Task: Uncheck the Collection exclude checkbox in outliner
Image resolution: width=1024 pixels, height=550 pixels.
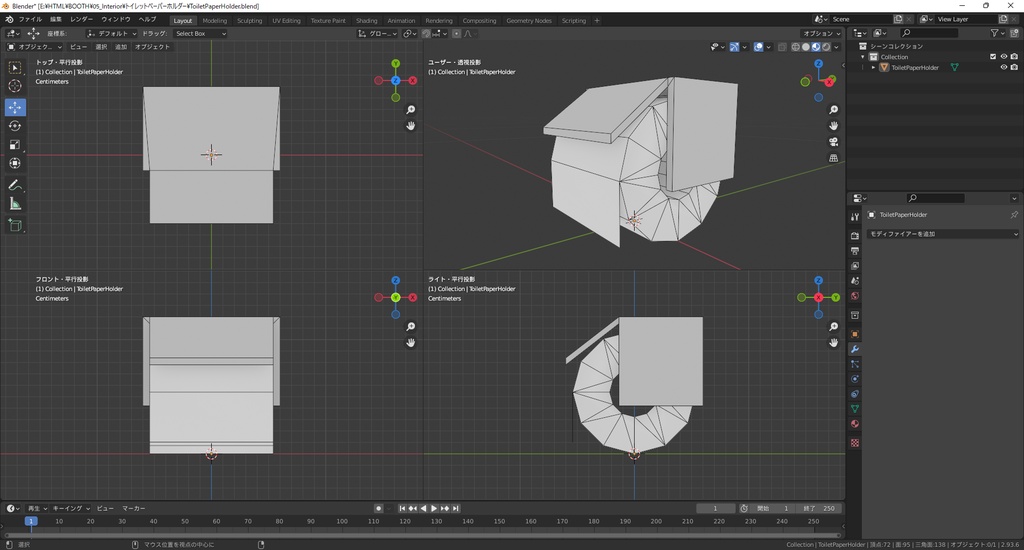Action: [993, 57]
